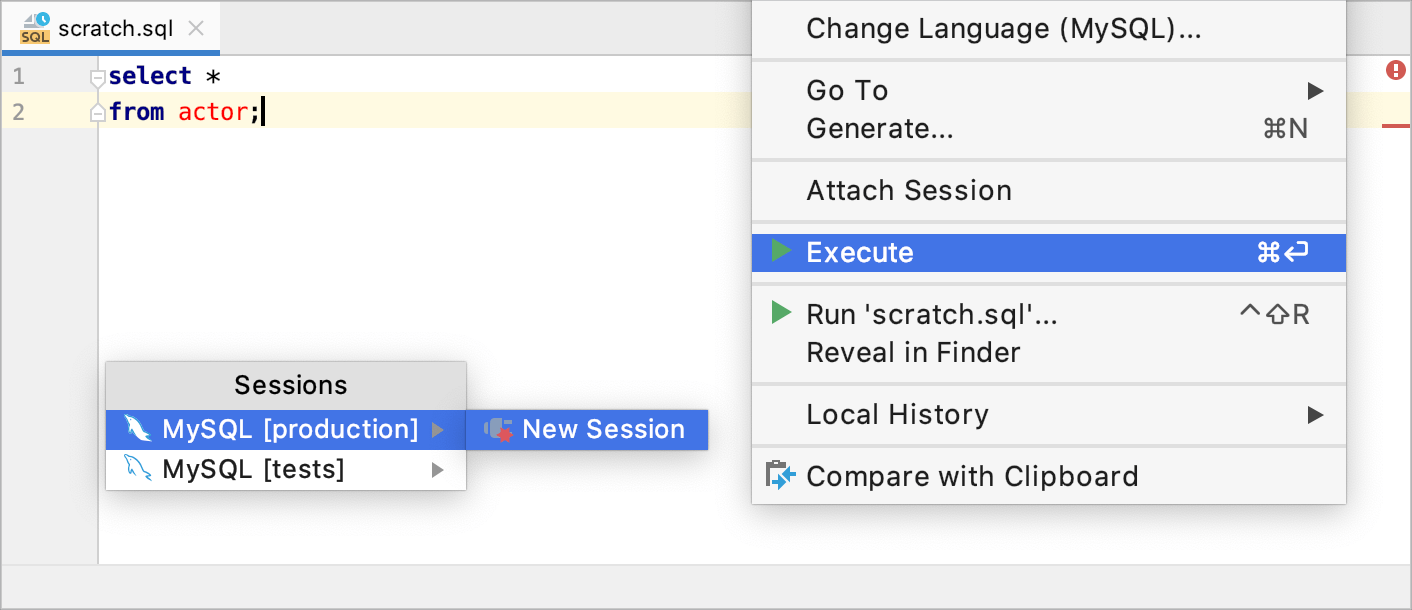The width and height of the screenshot is (1412, 610).
Task: Click the Compare with Clipboard icon
Action: (x=781, y=476)
